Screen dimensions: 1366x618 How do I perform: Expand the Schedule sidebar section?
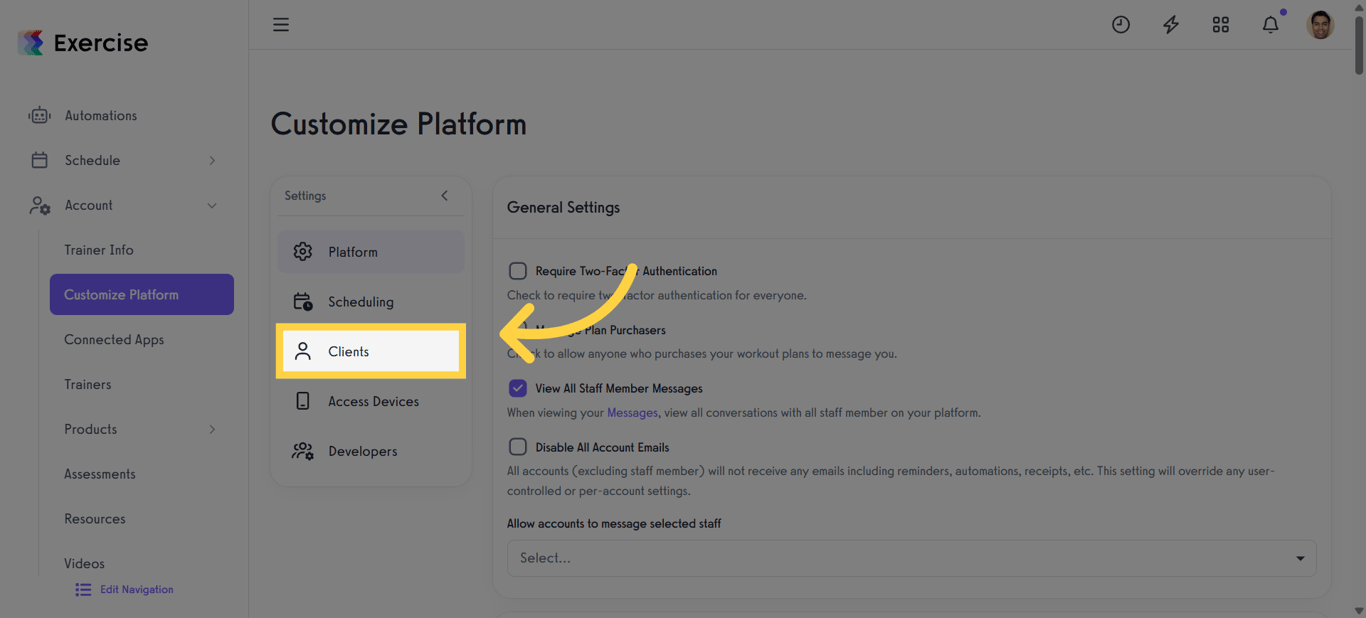point(211,160)
